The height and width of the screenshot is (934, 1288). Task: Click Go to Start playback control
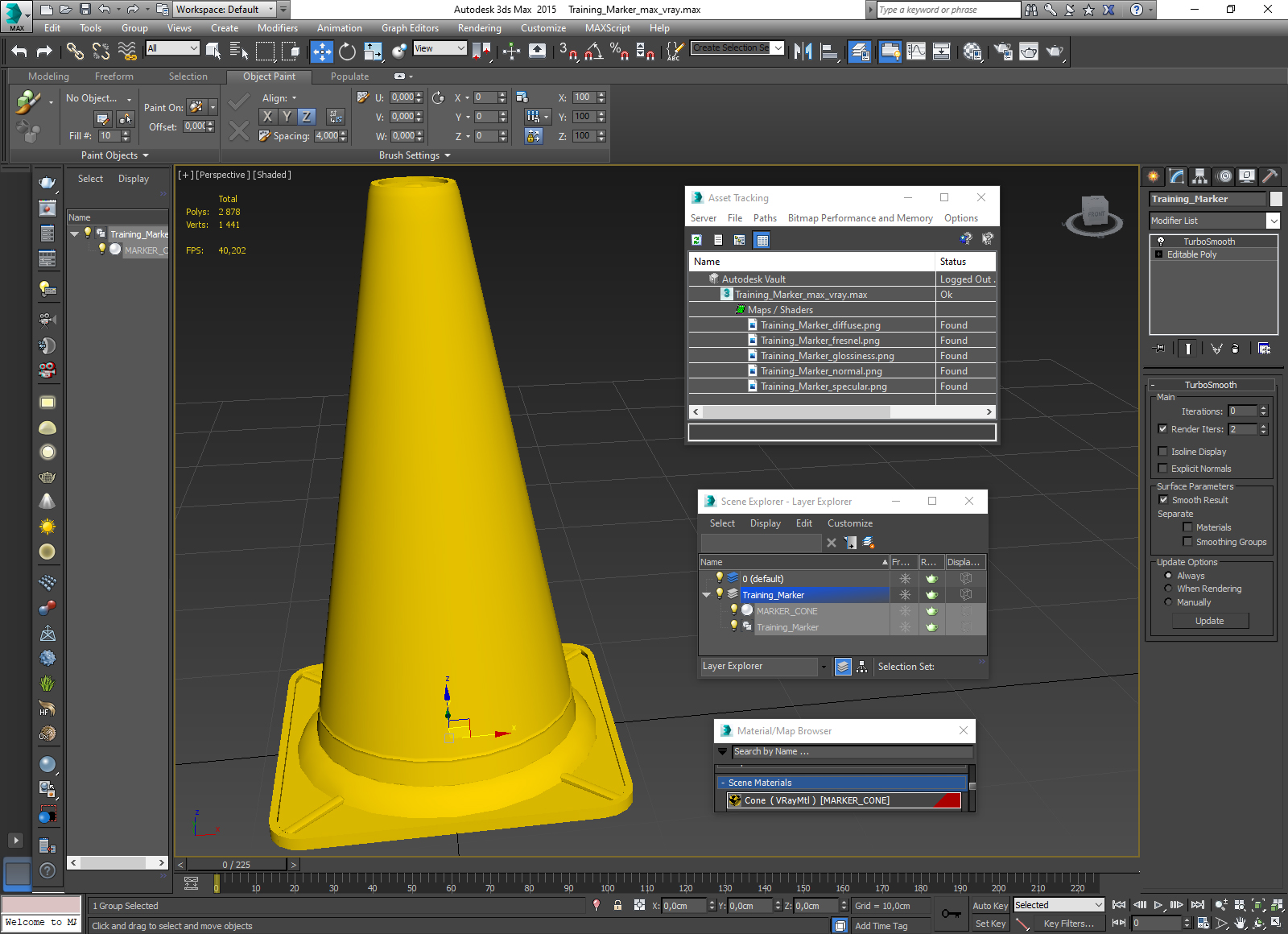1119,905
